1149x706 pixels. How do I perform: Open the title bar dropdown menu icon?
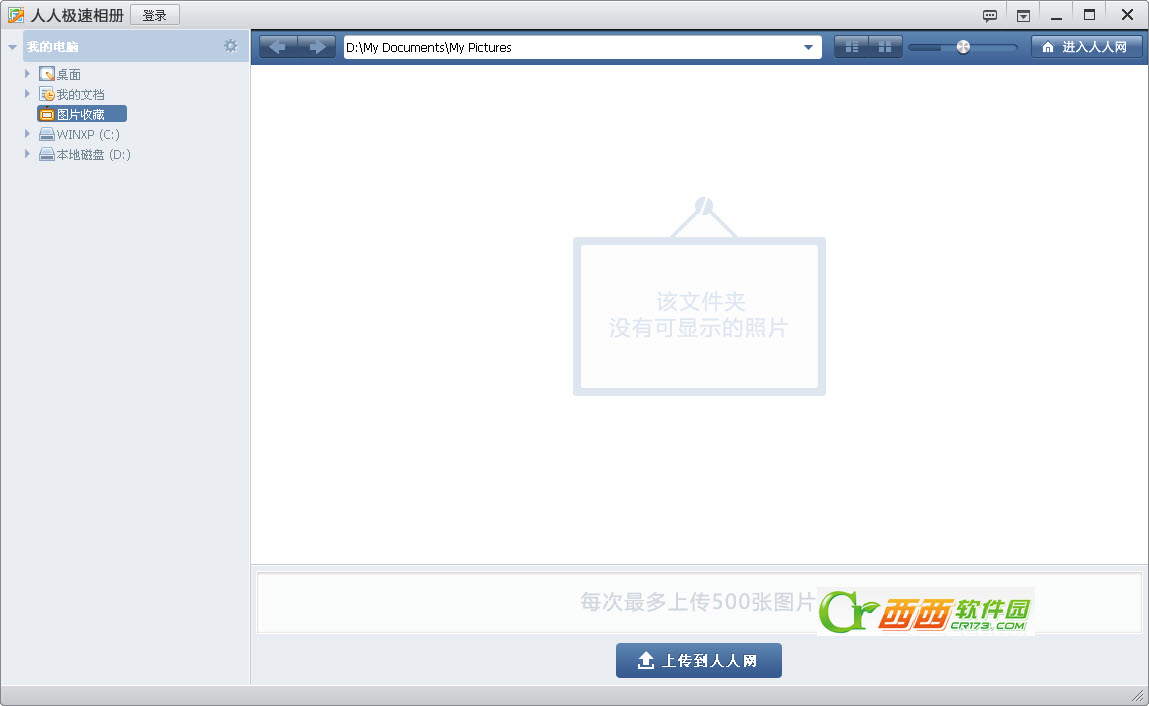1023,15
